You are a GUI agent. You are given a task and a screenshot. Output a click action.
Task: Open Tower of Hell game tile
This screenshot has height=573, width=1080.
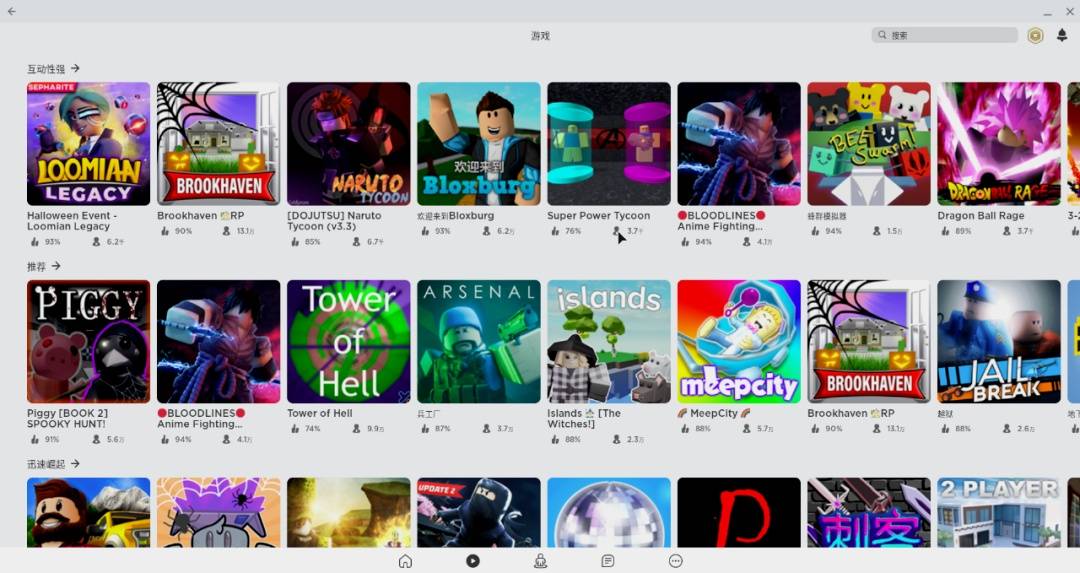click(x=349, y=342)
